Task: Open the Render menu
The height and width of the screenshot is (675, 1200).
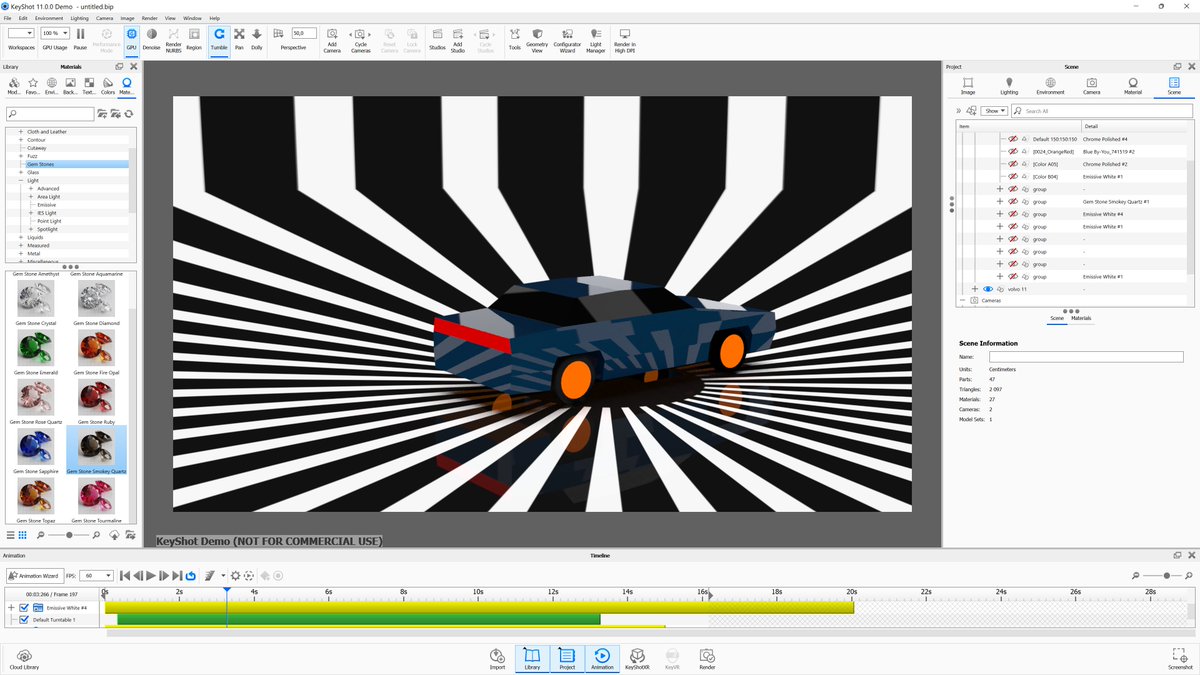Action: click(x=148, y=18)
